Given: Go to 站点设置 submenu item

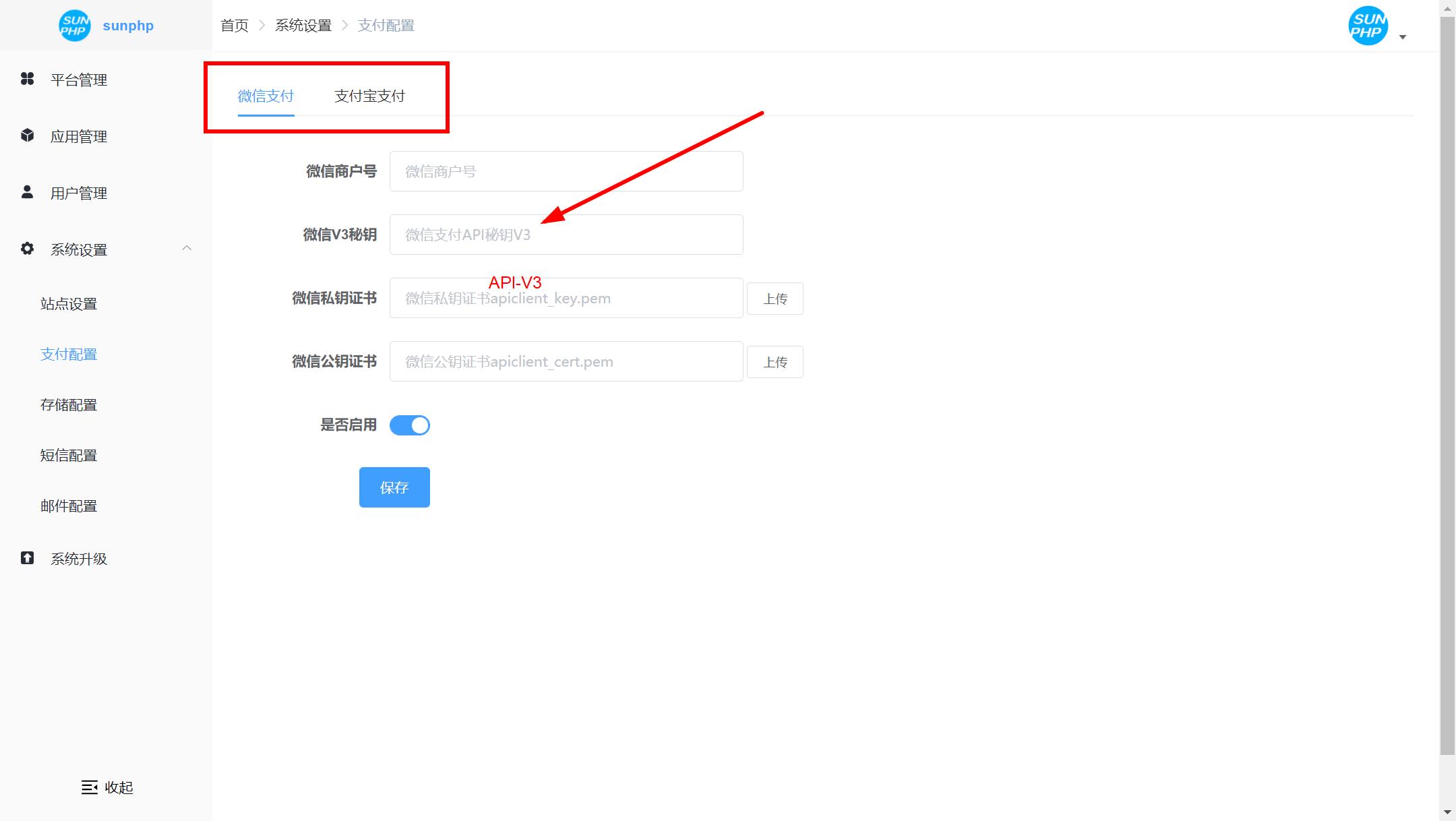Looking at the screenshot, I should (69, 304).
